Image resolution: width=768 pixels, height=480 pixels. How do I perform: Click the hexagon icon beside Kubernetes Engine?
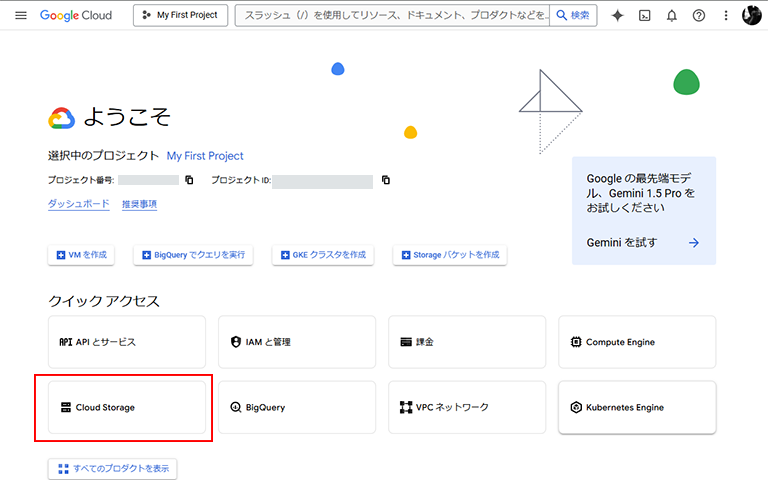576,408
